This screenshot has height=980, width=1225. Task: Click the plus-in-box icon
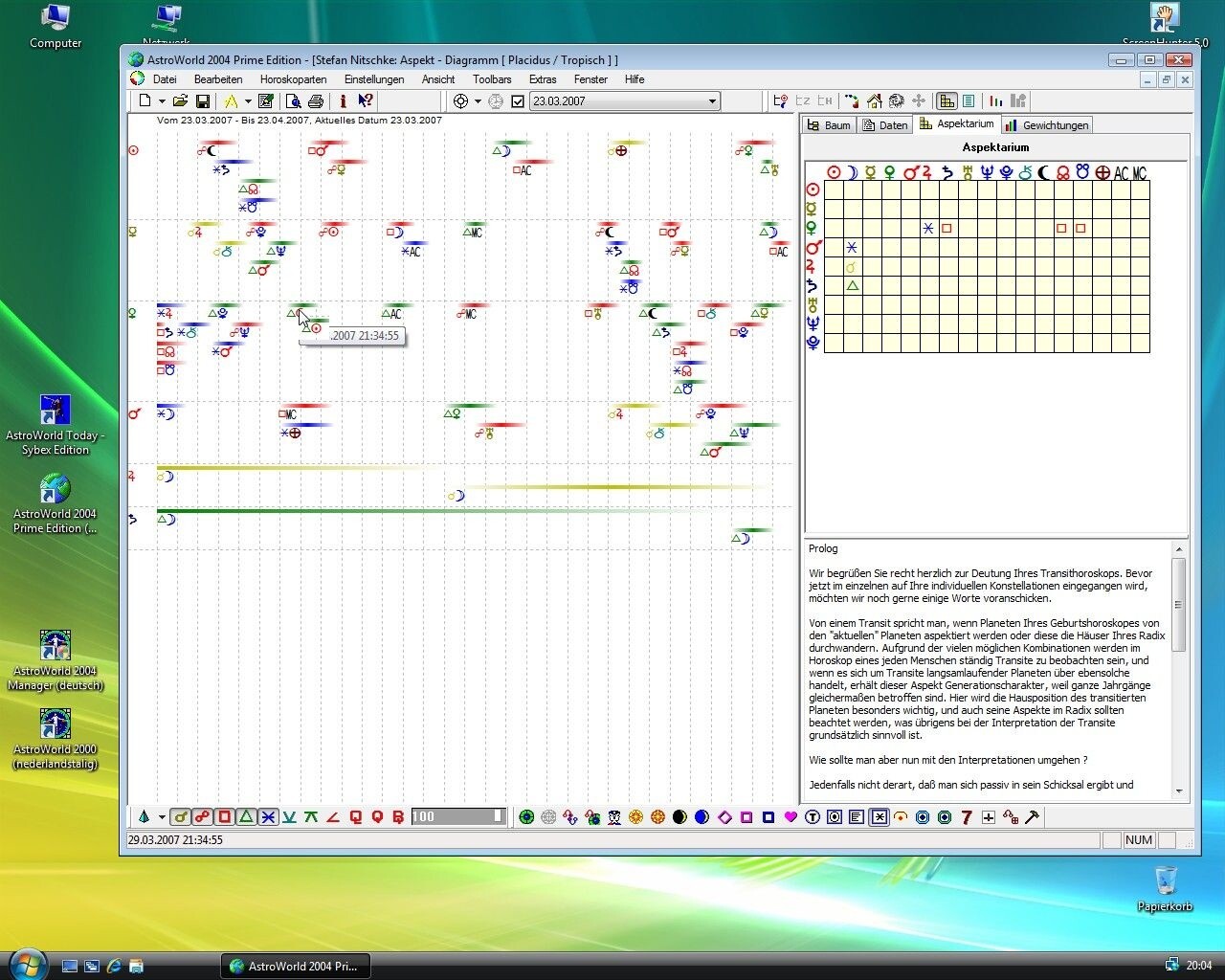[x=989, y=816]
